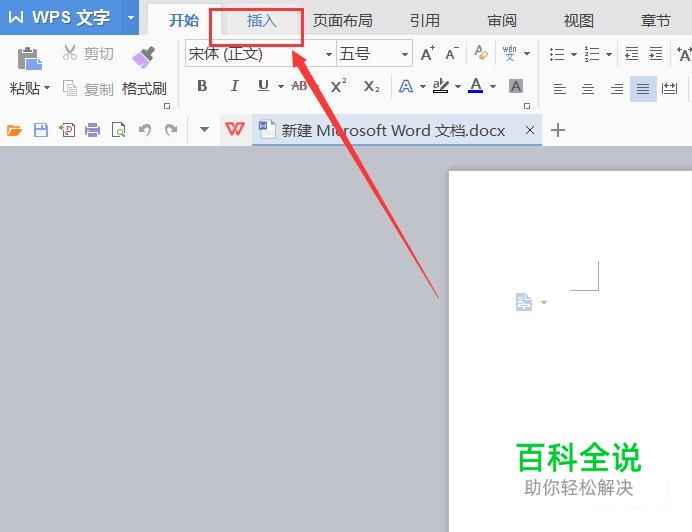Apply superscript X² formatting
This screenshot has height=532, width=692.
338,86
